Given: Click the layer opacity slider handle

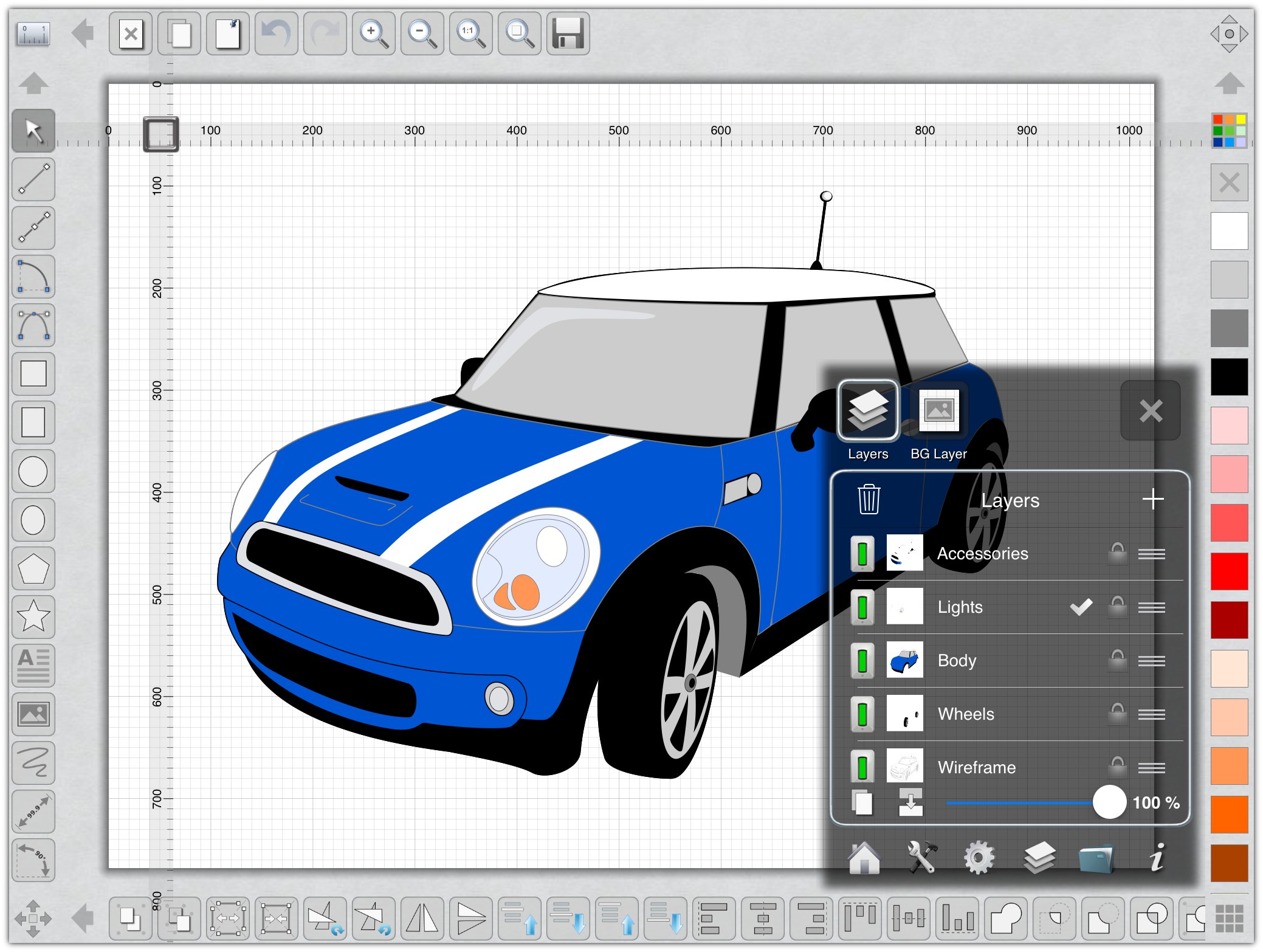Looking at the screenshot, I should coord(1109,802).
